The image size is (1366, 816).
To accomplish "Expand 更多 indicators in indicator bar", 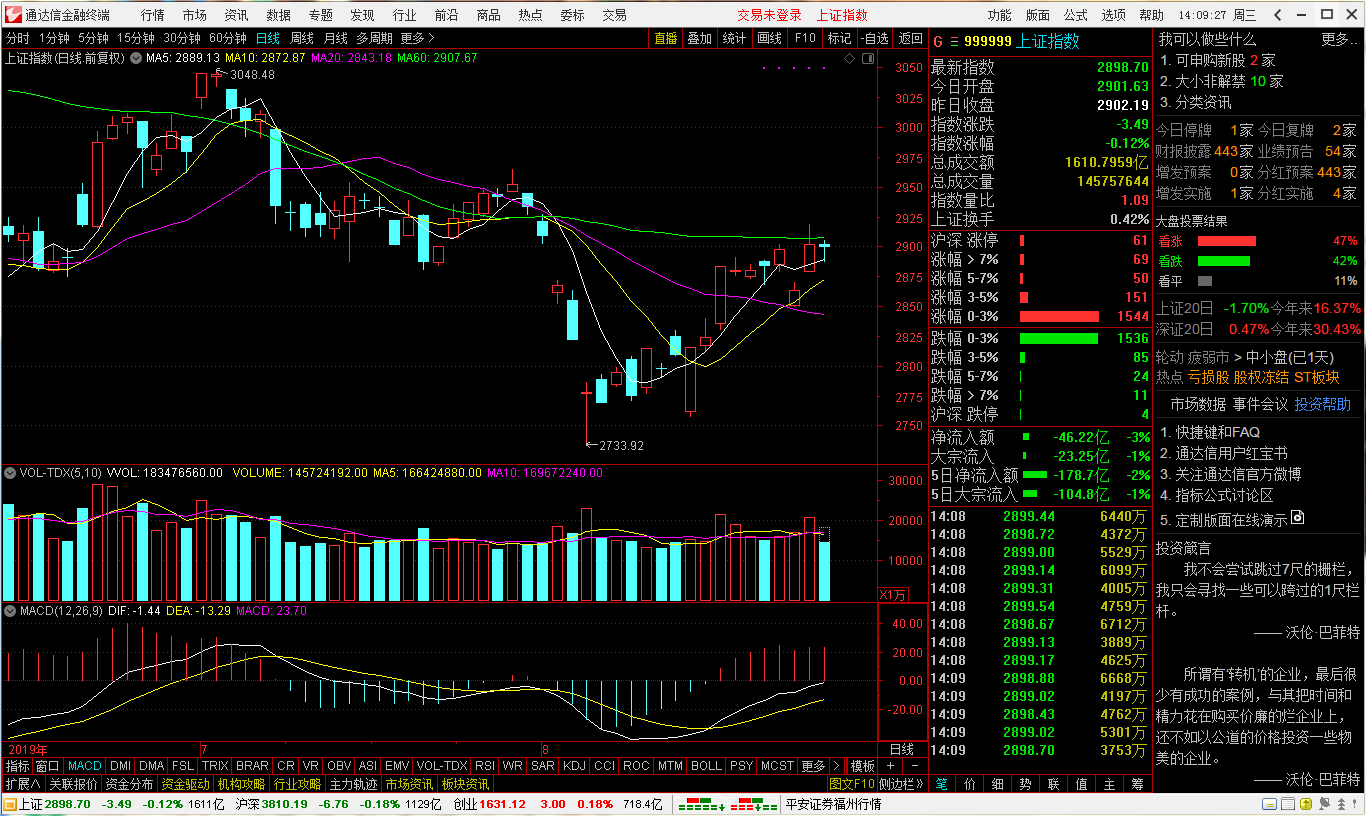I will pyautogui.click(x=813, y=766).
